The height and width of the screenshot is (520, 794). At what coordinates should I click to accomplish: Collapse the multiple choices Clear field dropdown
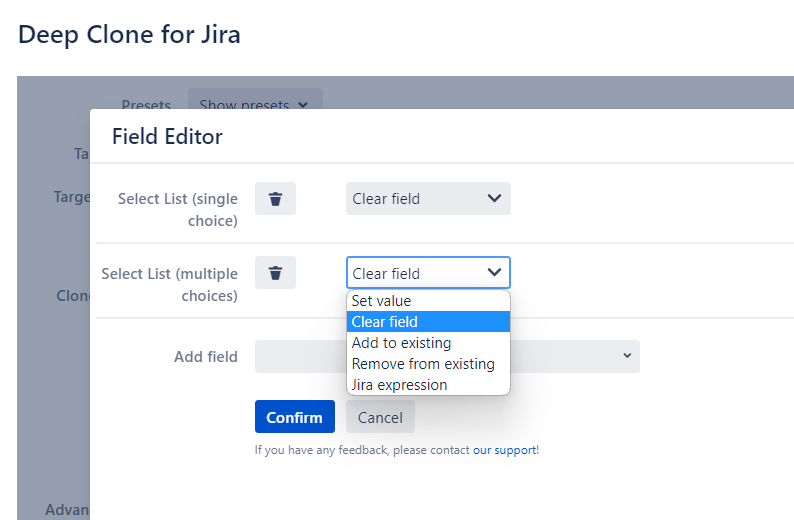428,273
